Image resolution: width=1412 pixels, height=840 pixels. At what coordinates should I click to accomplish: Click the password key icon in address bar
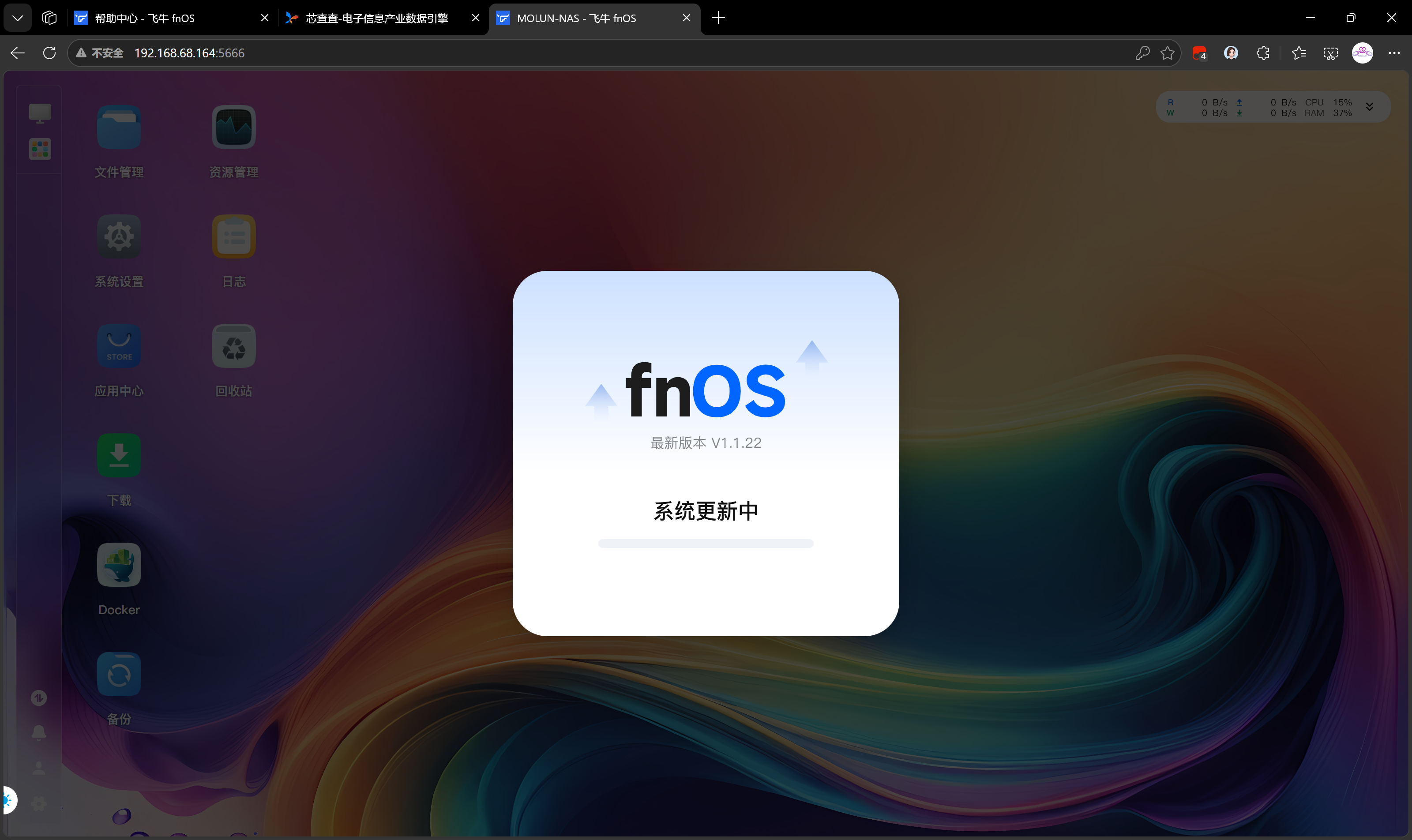(x=1142, y=52)
